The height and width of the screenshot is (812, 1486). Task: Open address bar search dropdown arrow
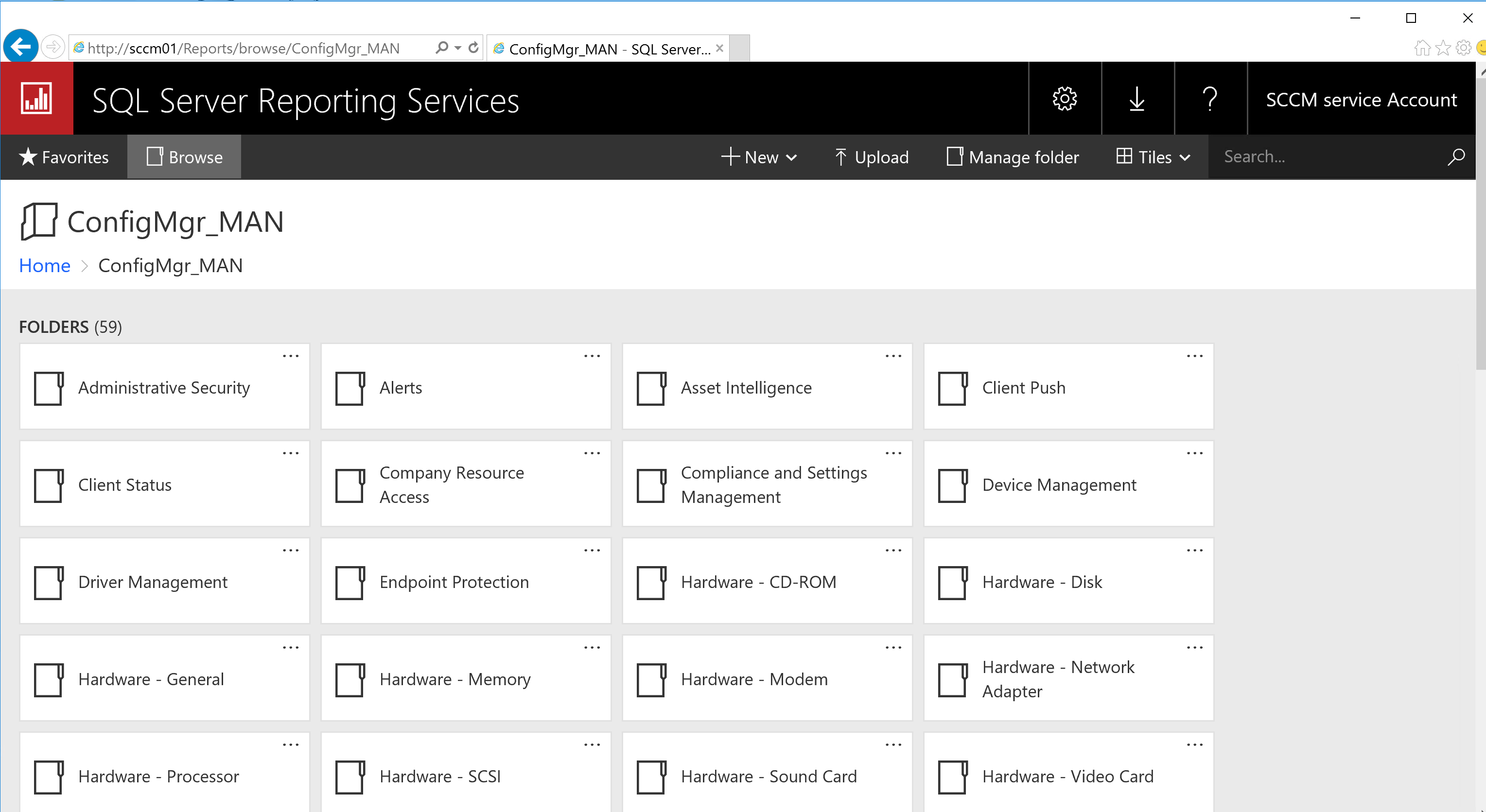coord(458,48)
